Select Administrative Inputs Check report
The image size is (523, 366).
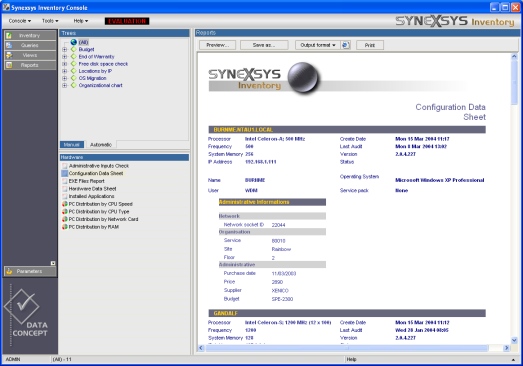coord(99,166)
